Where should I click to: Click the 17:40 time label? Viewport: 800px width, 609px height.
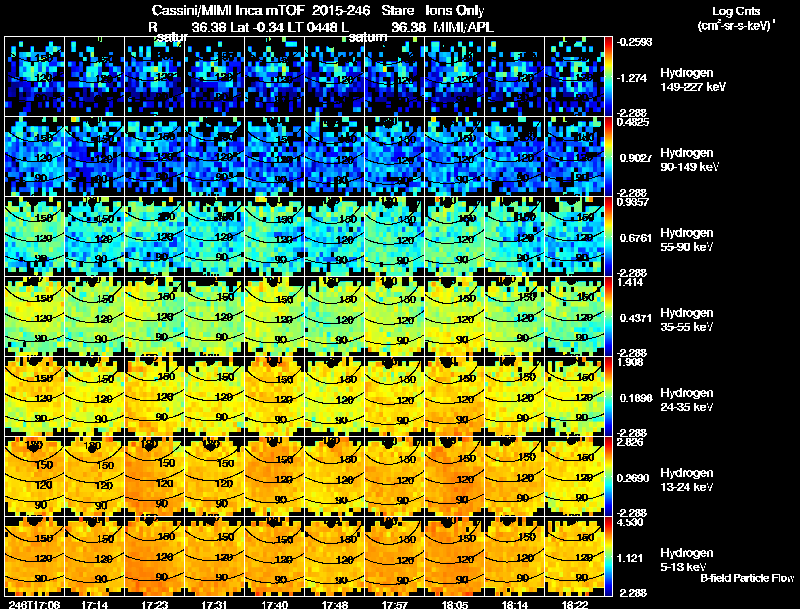tap(274, 604)
